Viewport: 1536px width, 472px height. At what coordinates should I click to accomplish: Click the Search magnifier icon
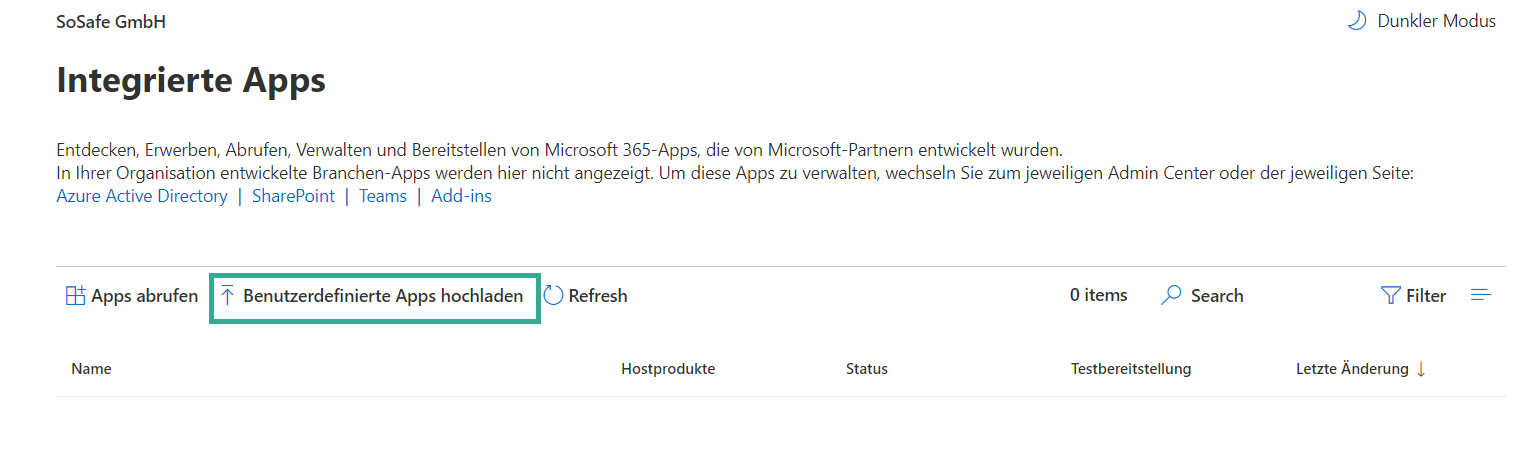point(1171,296)
